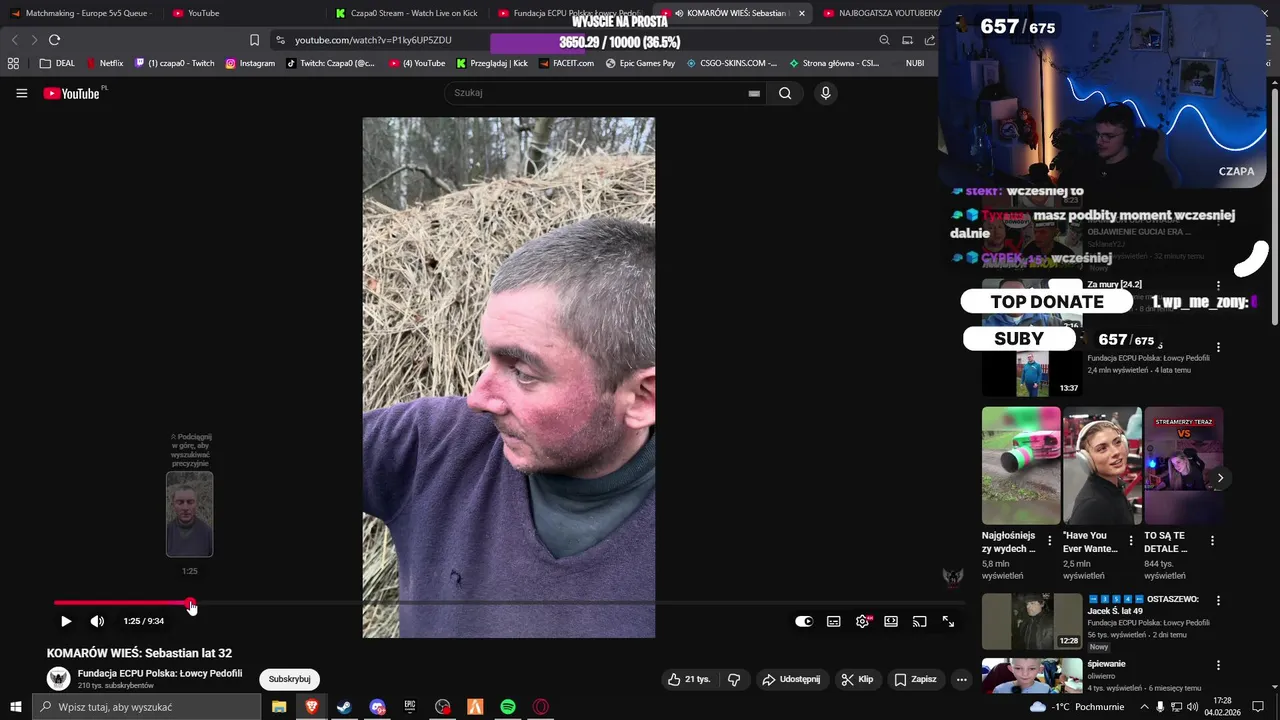Save the video with Zapisz button
Image resolution: width=1280 pixels, height=720 pixels.
[x=915, y=679]
